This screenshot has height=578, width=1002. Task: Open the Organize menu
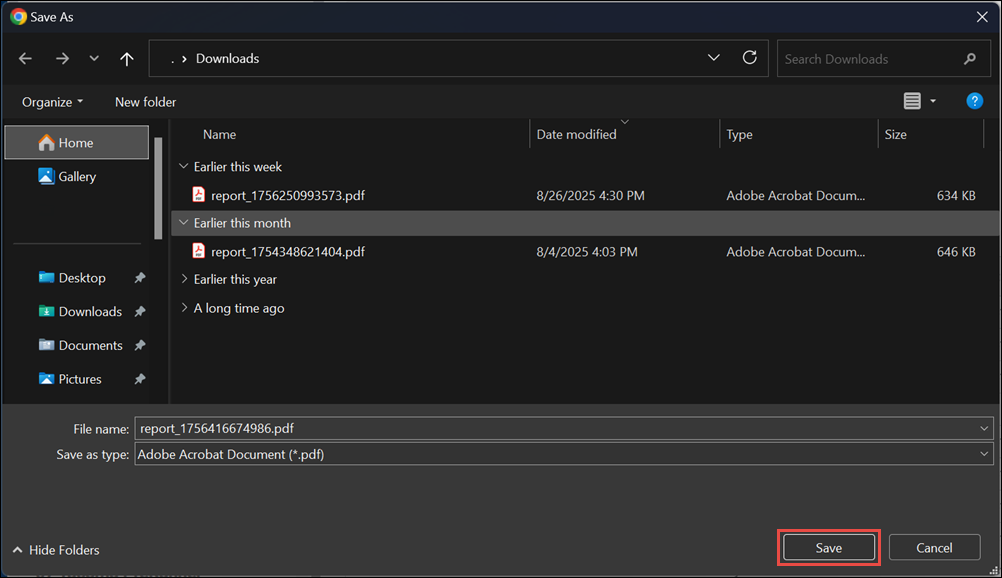point(48,101)
